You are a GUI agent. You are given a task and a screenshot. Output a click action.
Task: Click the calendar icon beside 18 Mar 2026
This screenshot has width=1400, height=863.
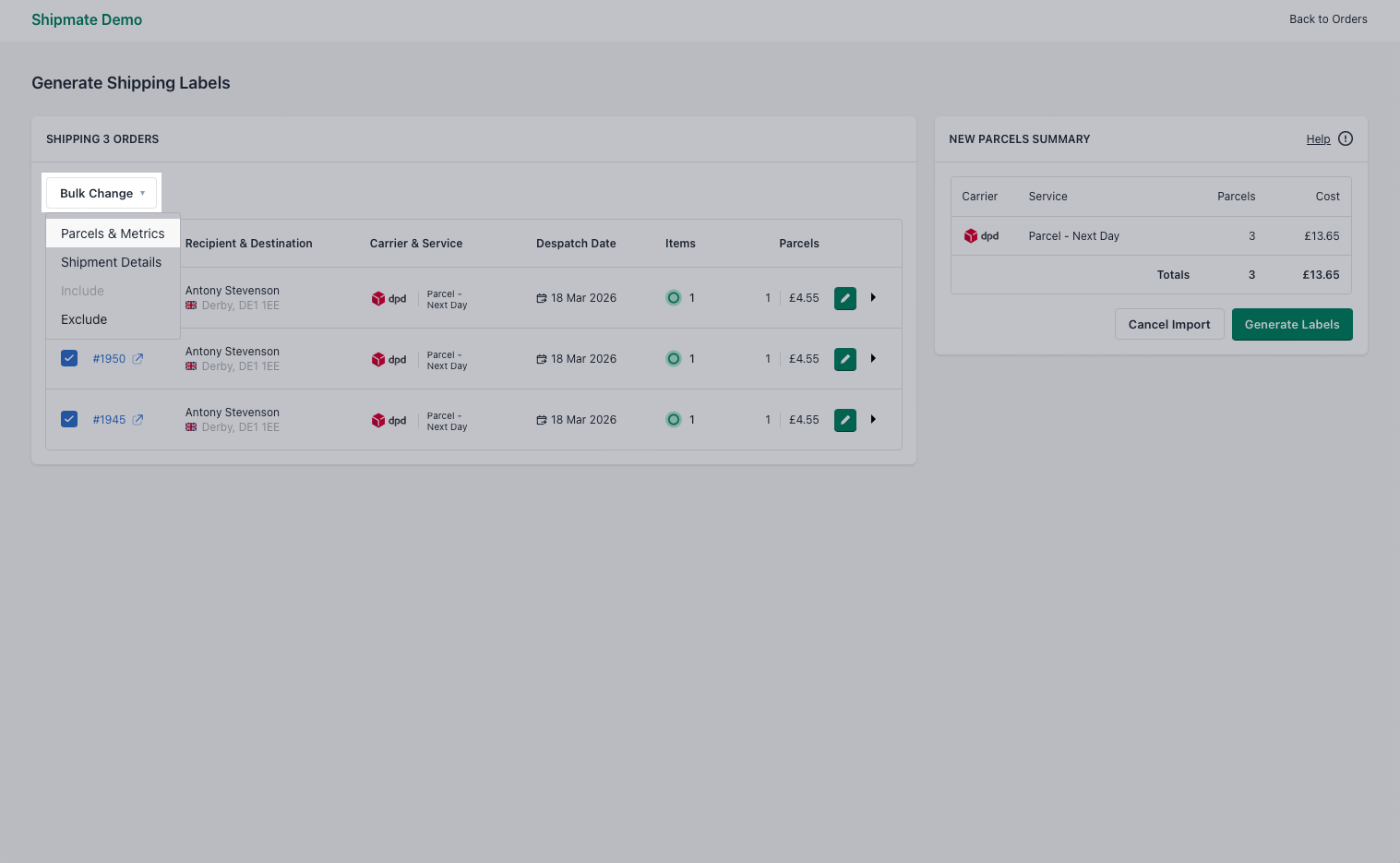(x=542, y=297)
